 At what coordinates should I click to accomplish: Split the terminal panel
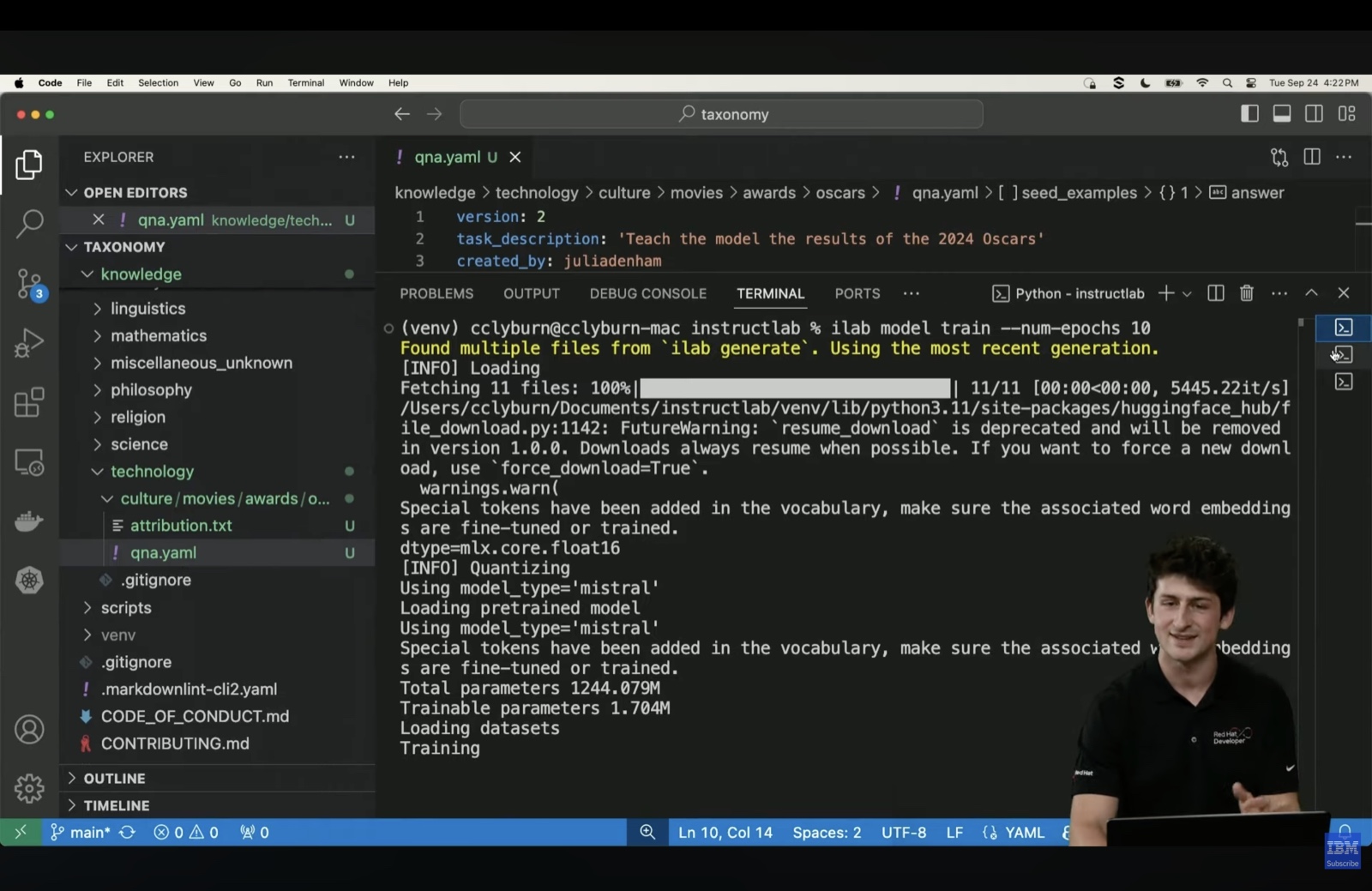click(x=1215, y=293)
